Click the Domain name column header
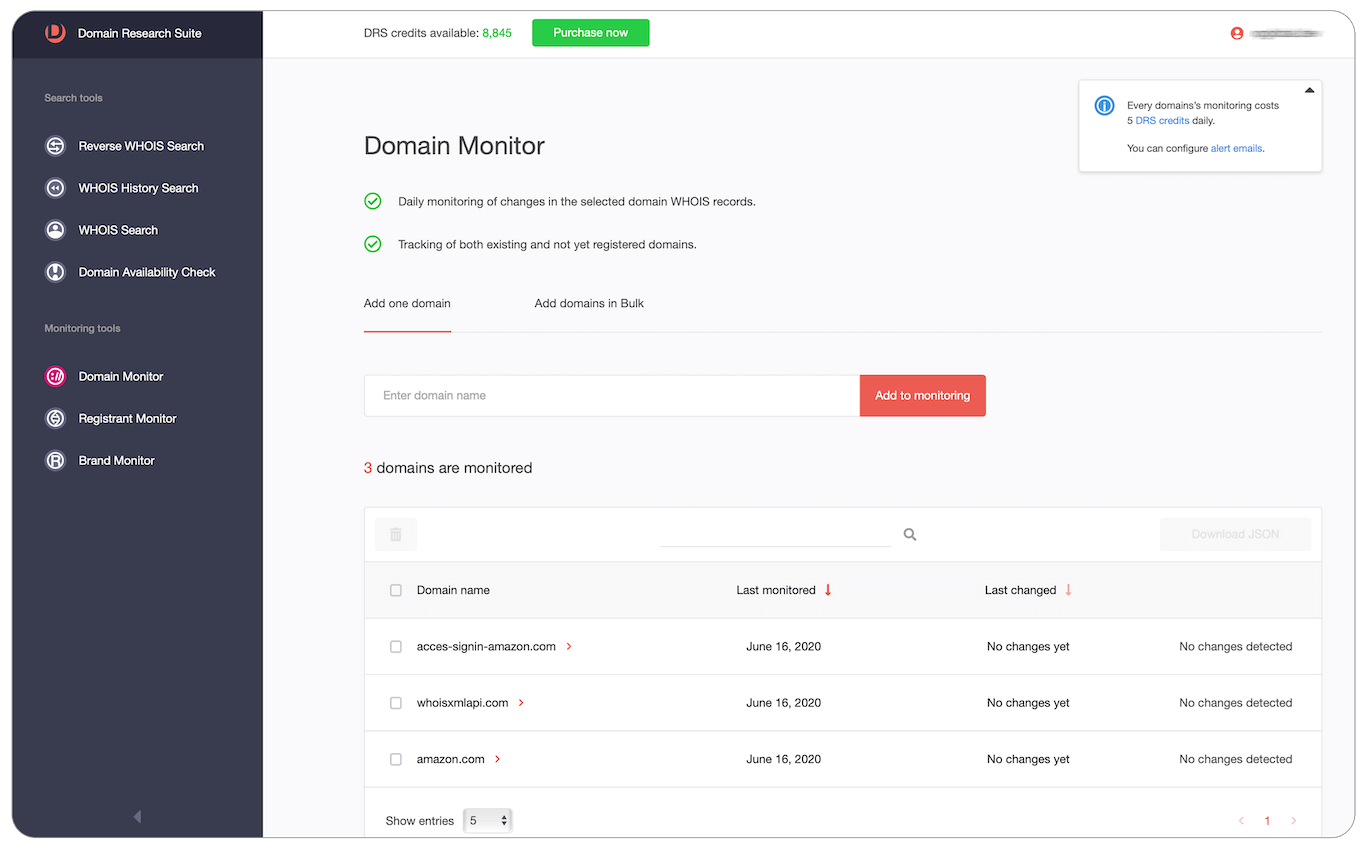The height and width of the screenshot is (850, 1366). click(453, 590)
